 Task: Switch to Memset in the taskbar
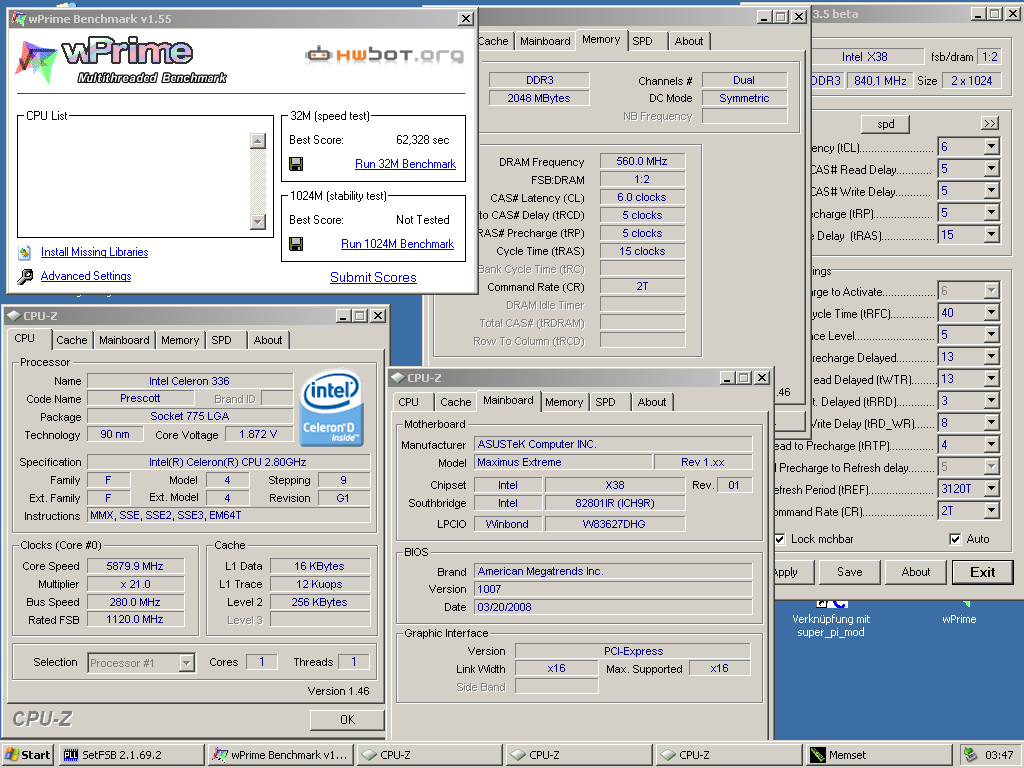[x=878, y=755]
